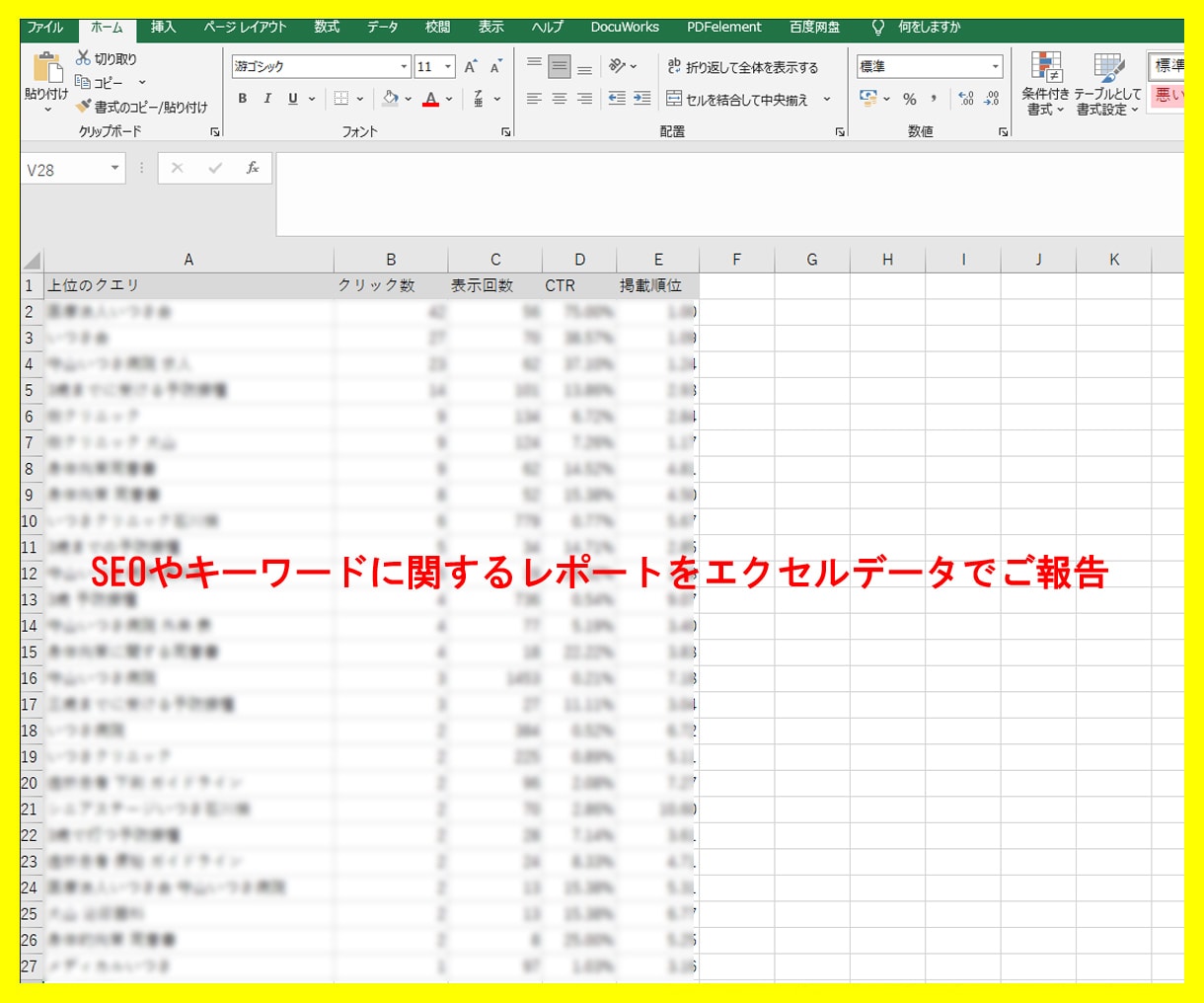Image resolution: width=1204 pixels, height=1003 pixels.
Task: Click the insert function fx button
Action: tap(253, 169)
